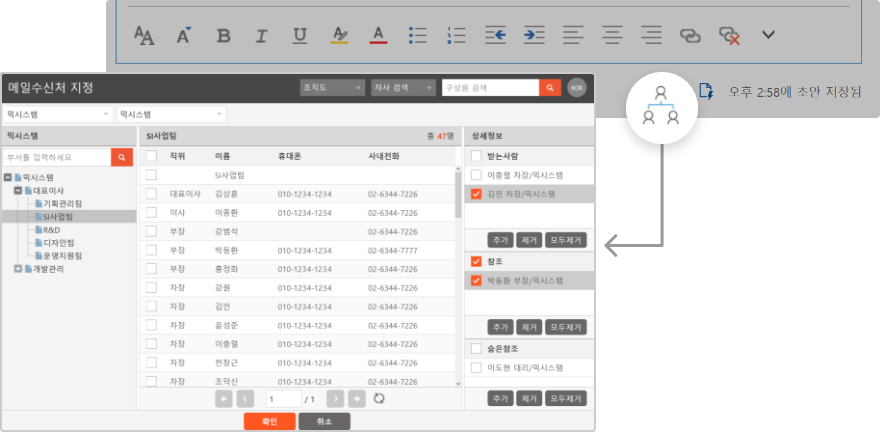Click the 취소 button
Image resolution: width=880 pixels, height=432 pixels.
click(x=324, y=421)
